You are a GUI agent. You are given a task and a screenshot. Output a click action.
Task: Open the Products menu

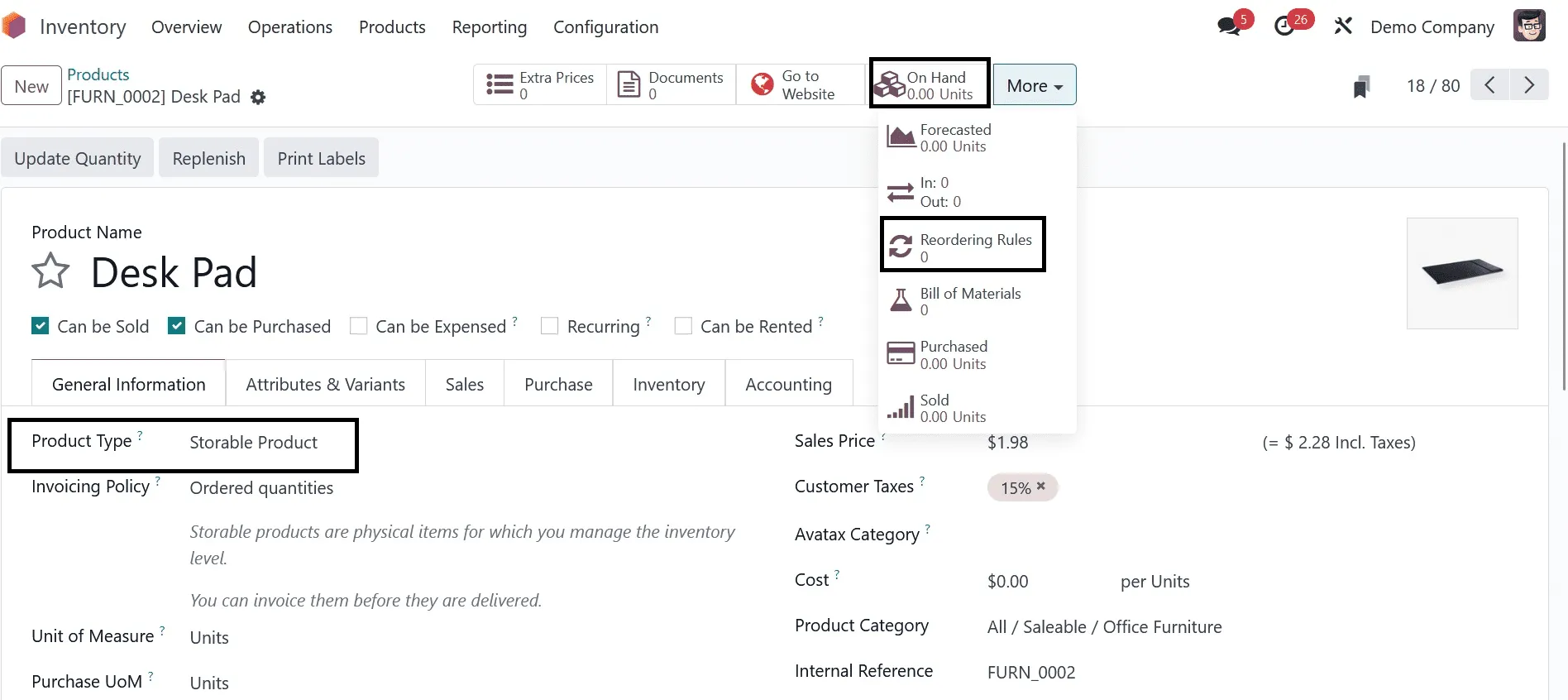pyautogui.click(x=392, y=26)
